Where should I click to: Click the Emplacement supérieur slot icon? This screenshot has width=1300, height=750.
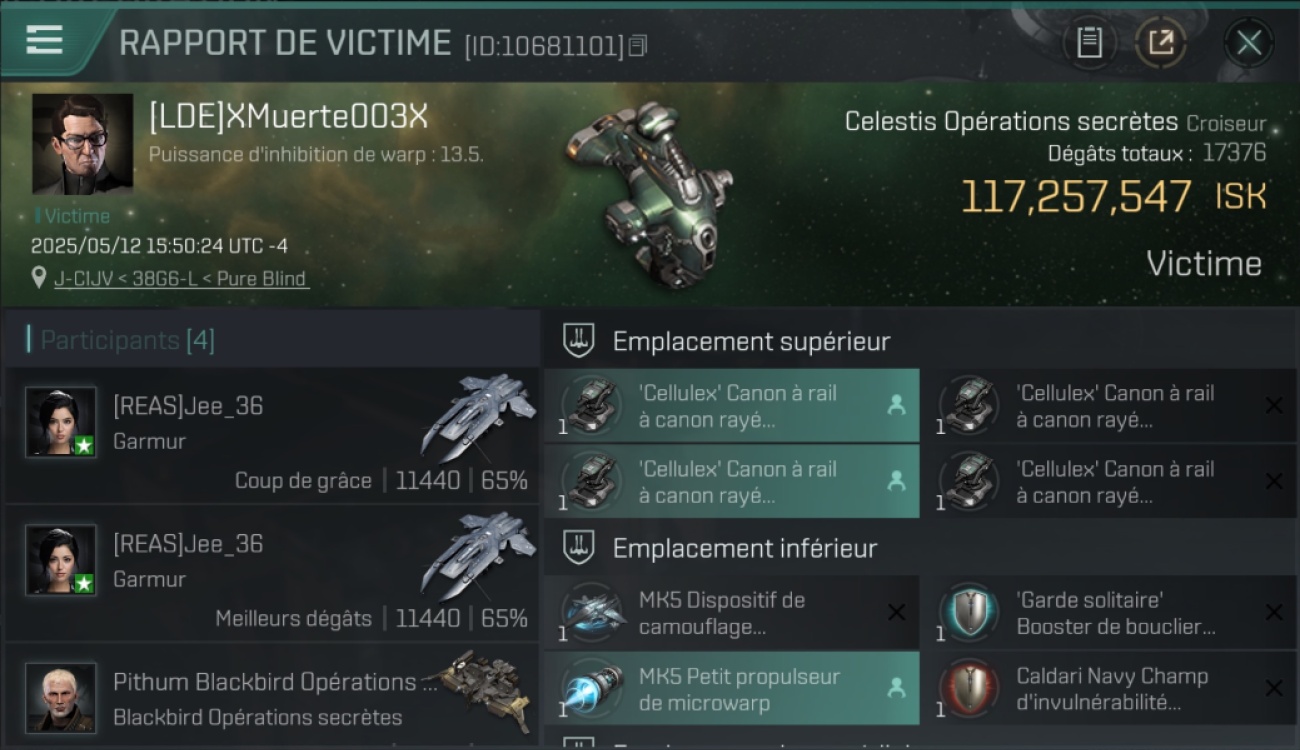pos(579,340)
